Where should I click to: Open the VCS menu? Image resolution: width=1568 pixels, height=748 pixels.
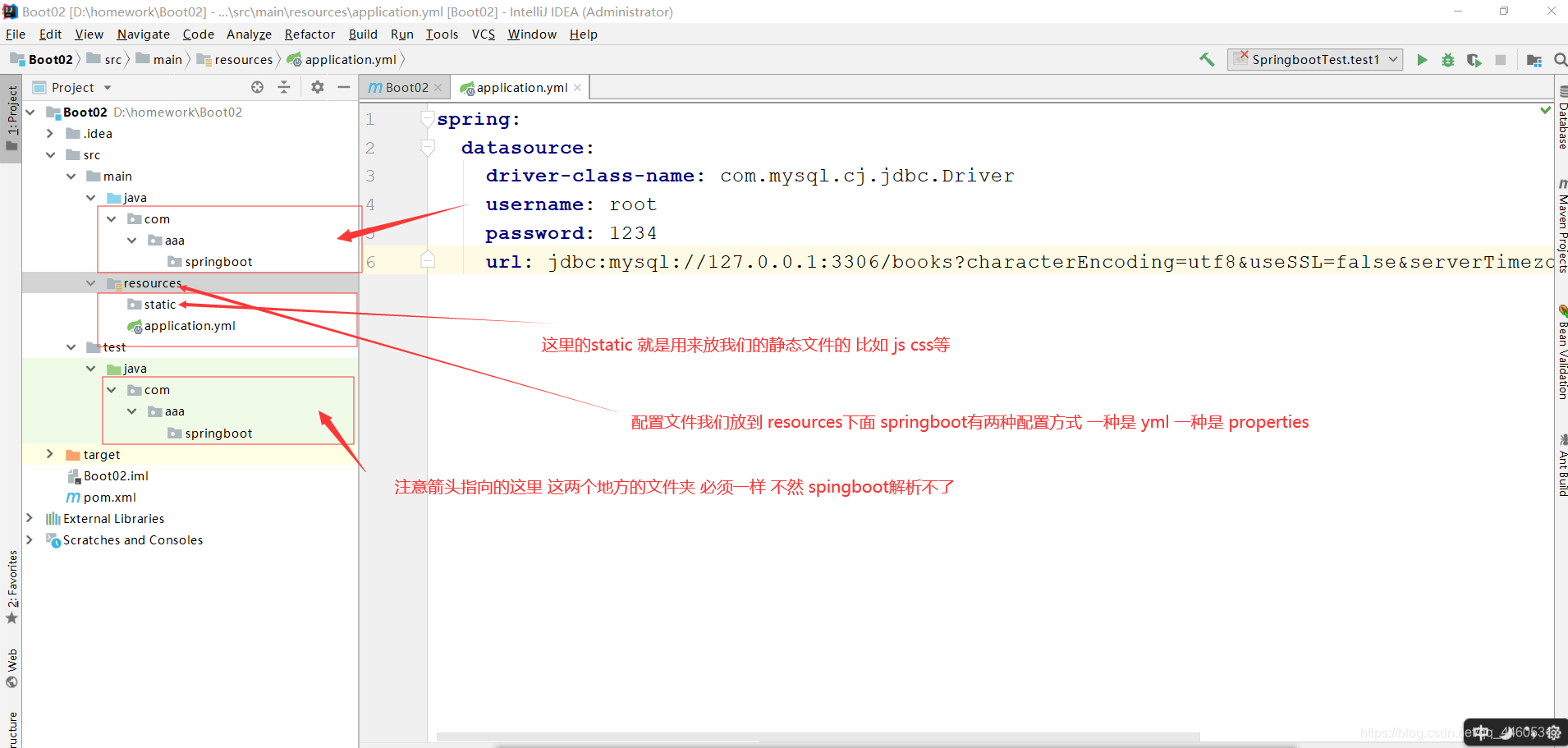(x=484, y=34)
